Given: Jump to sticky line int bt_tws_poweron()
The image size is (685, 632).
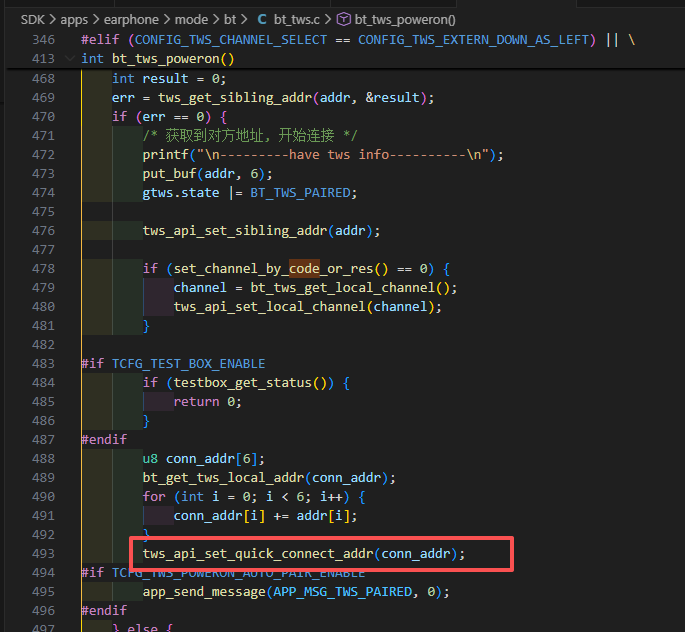Looking at the screenshot, I should 158,59.
